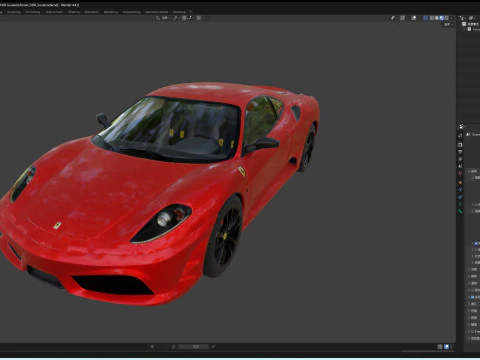Switch to the Texture Paint workspace

click(54, 12)
